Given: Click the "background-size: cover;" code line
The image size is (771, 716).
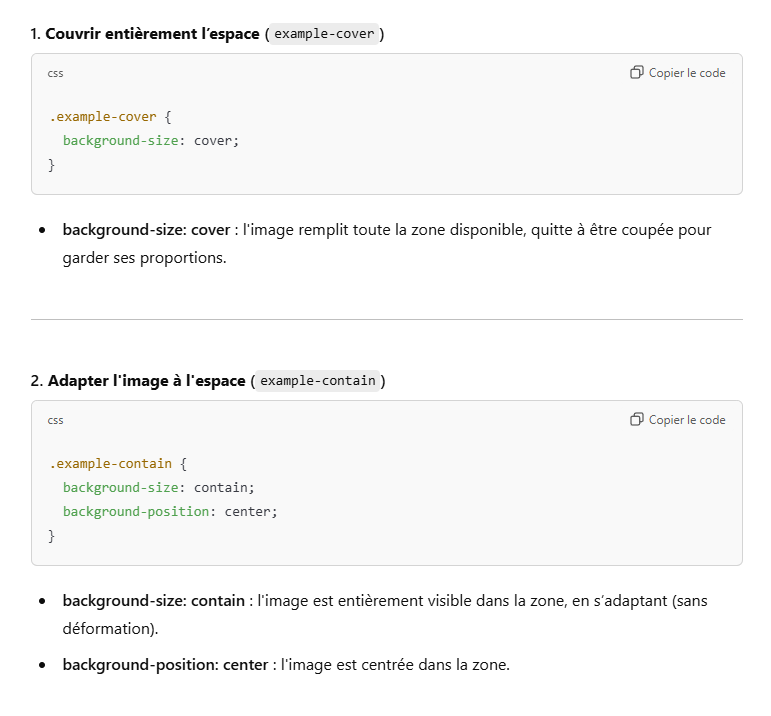Looking at the screenshot, I should click(151, 141).
